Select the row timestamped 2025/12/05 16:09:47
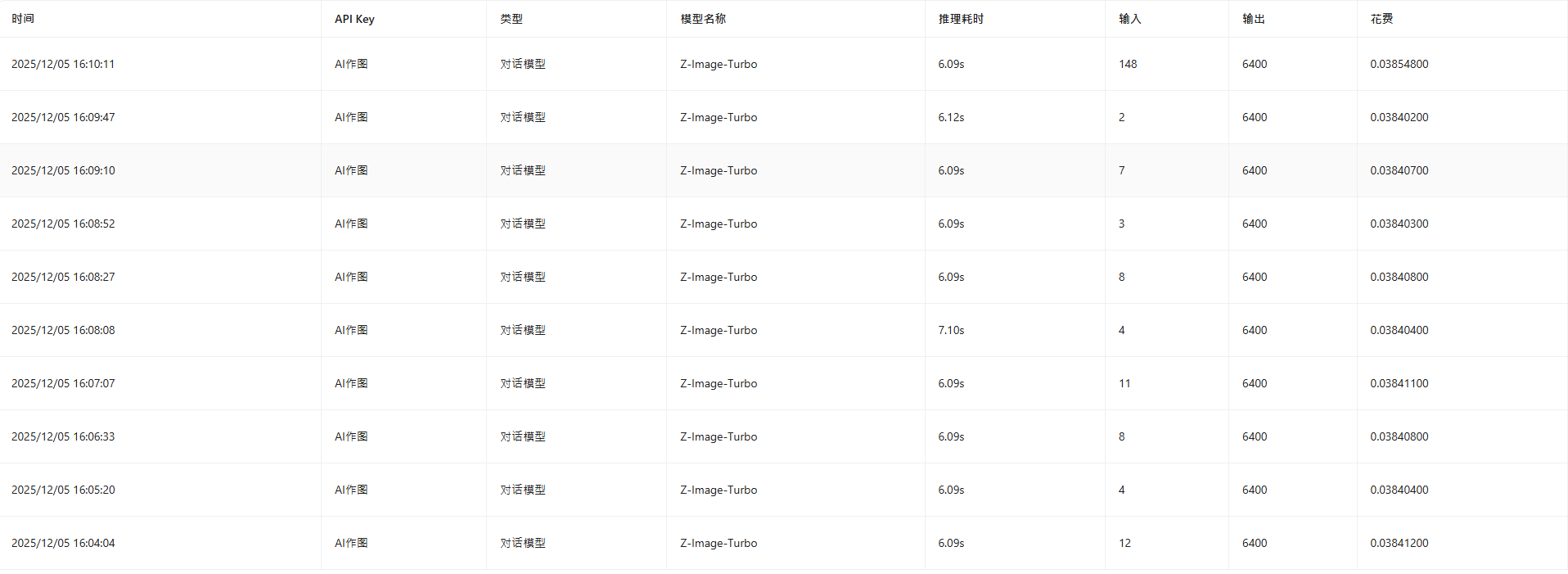 (x=784, y=117)
